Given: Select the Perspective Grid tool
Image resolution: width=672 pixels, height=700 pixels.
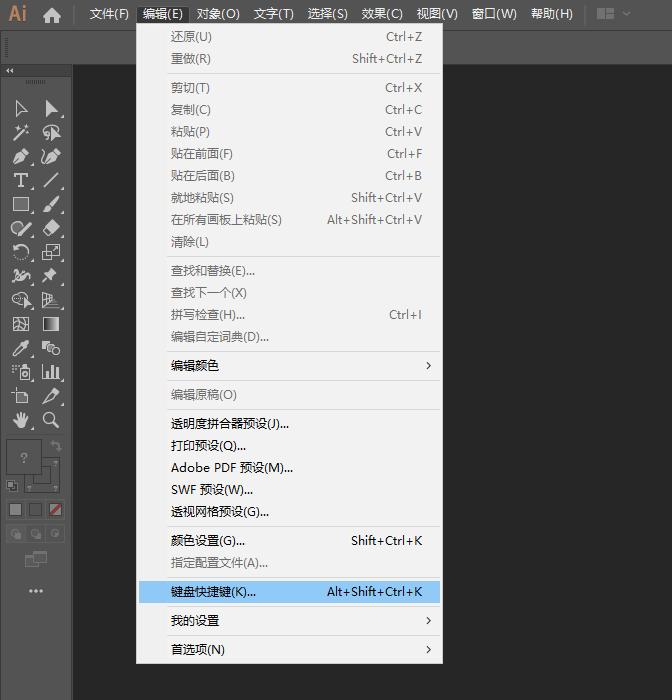Looking at the screenshot, I should [50, 300].
